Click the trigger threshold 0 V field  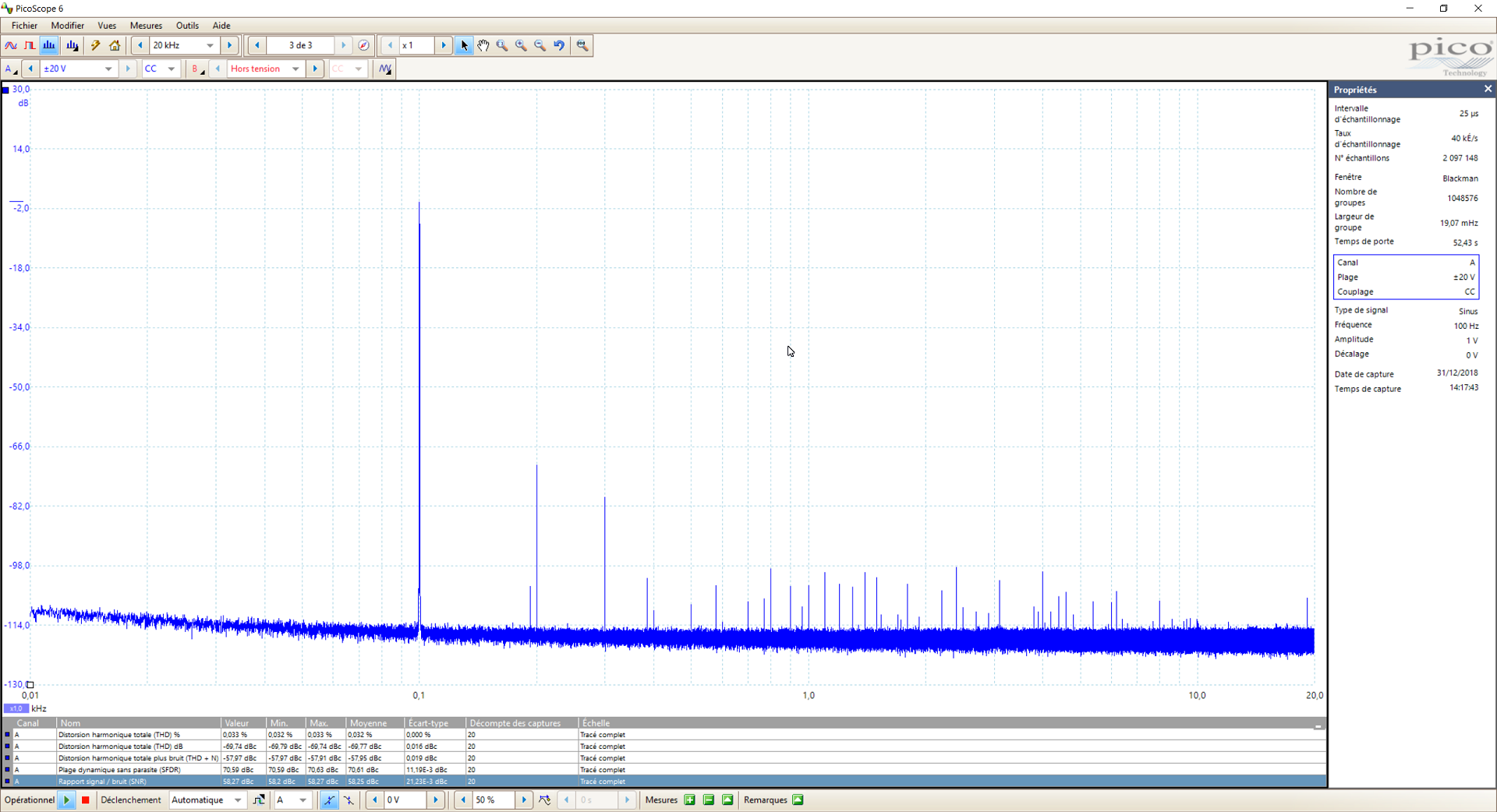point(405,800)
